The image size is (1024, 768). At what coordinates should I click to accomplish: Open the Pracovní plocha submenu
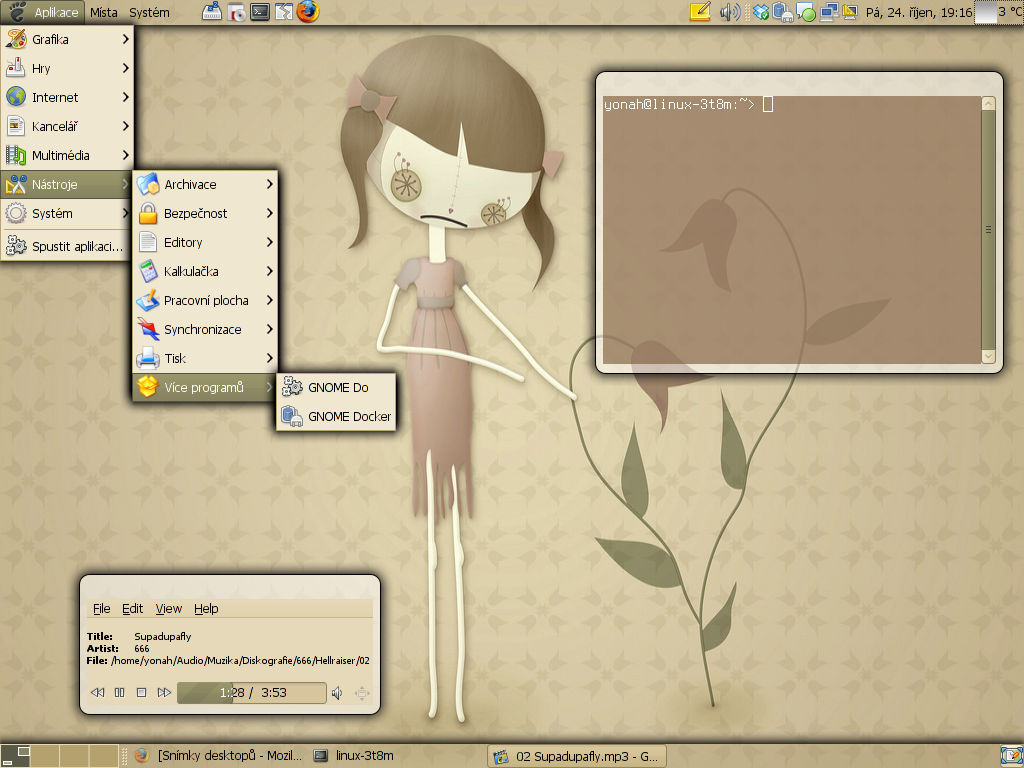[206, 300]
